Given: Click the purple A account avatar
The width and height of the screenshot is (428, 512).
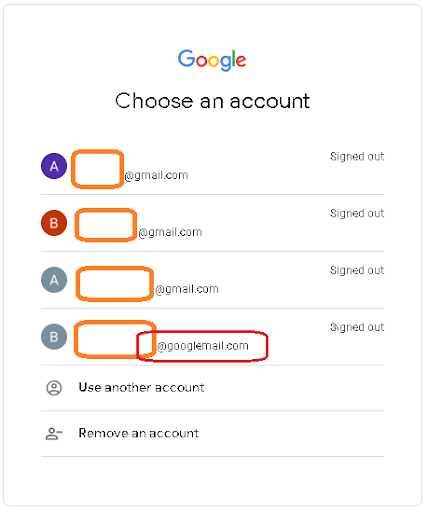Looking at the screenshot, I should click(x=54, y=166).
